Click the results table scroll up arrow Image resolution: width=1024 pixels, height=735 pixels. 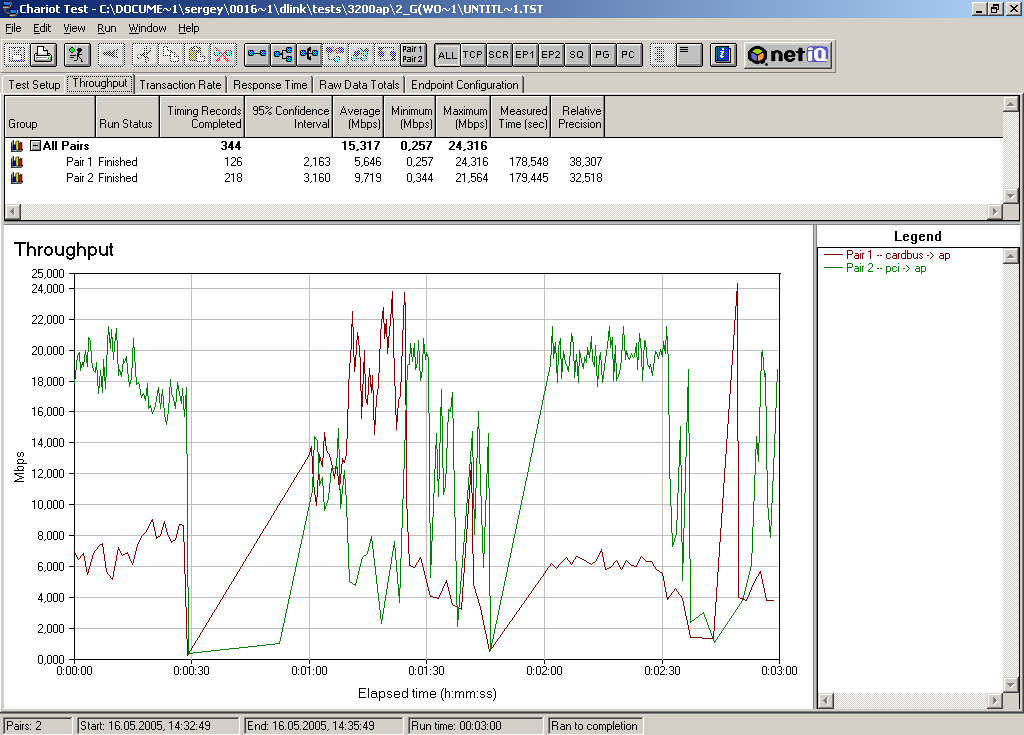point(1010,104)
